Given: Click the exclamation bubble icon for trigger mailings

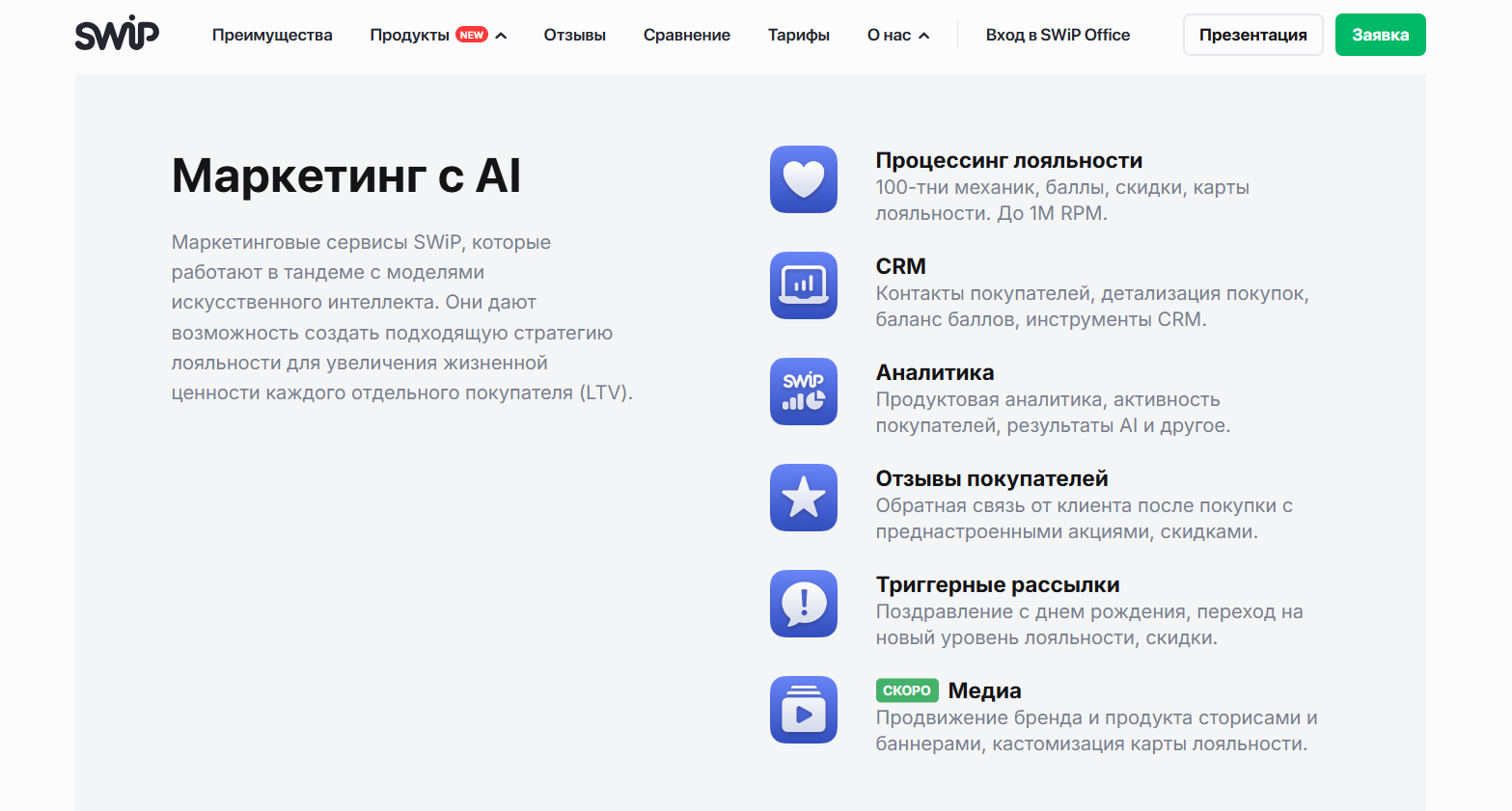Looking at the screenshot, I should pos(803,604).
